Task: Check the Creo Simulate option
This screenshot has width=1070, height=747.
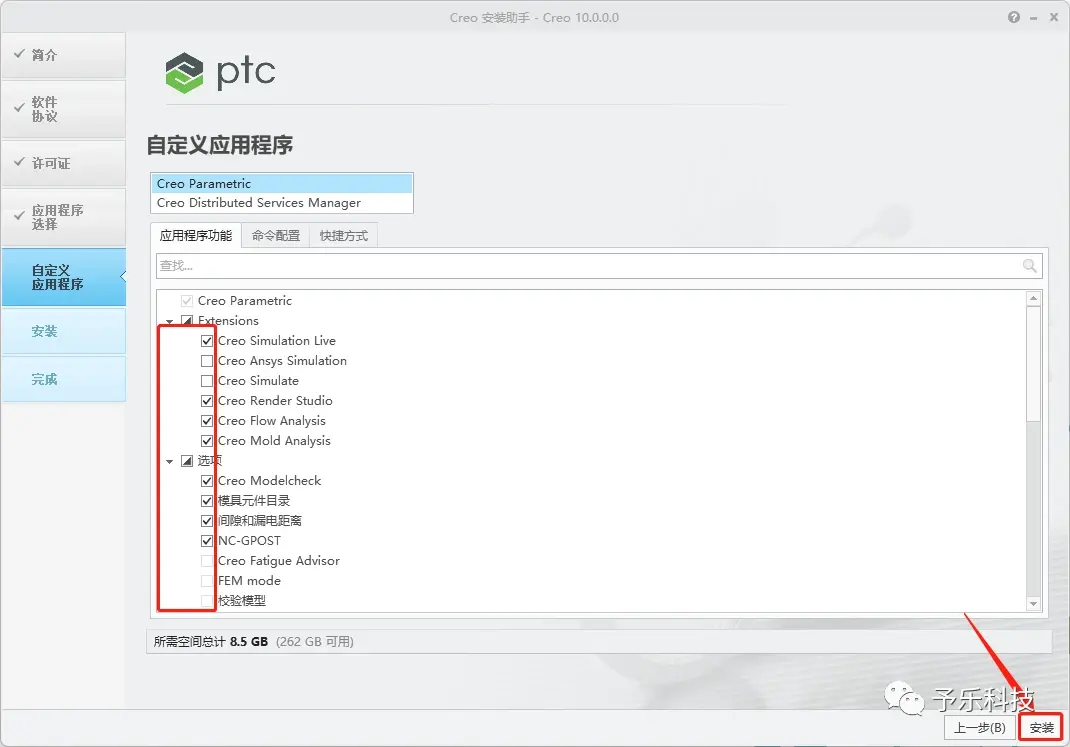Action: [207, 381]
